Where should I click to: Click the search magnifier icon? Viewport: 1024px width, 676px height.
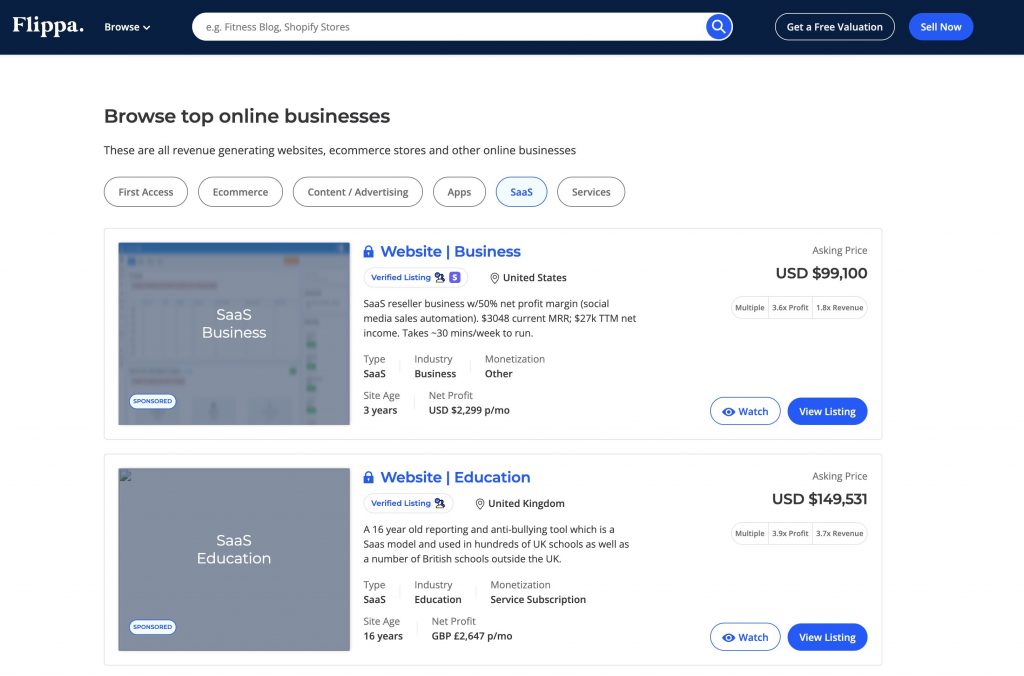(x=718, y=26)
